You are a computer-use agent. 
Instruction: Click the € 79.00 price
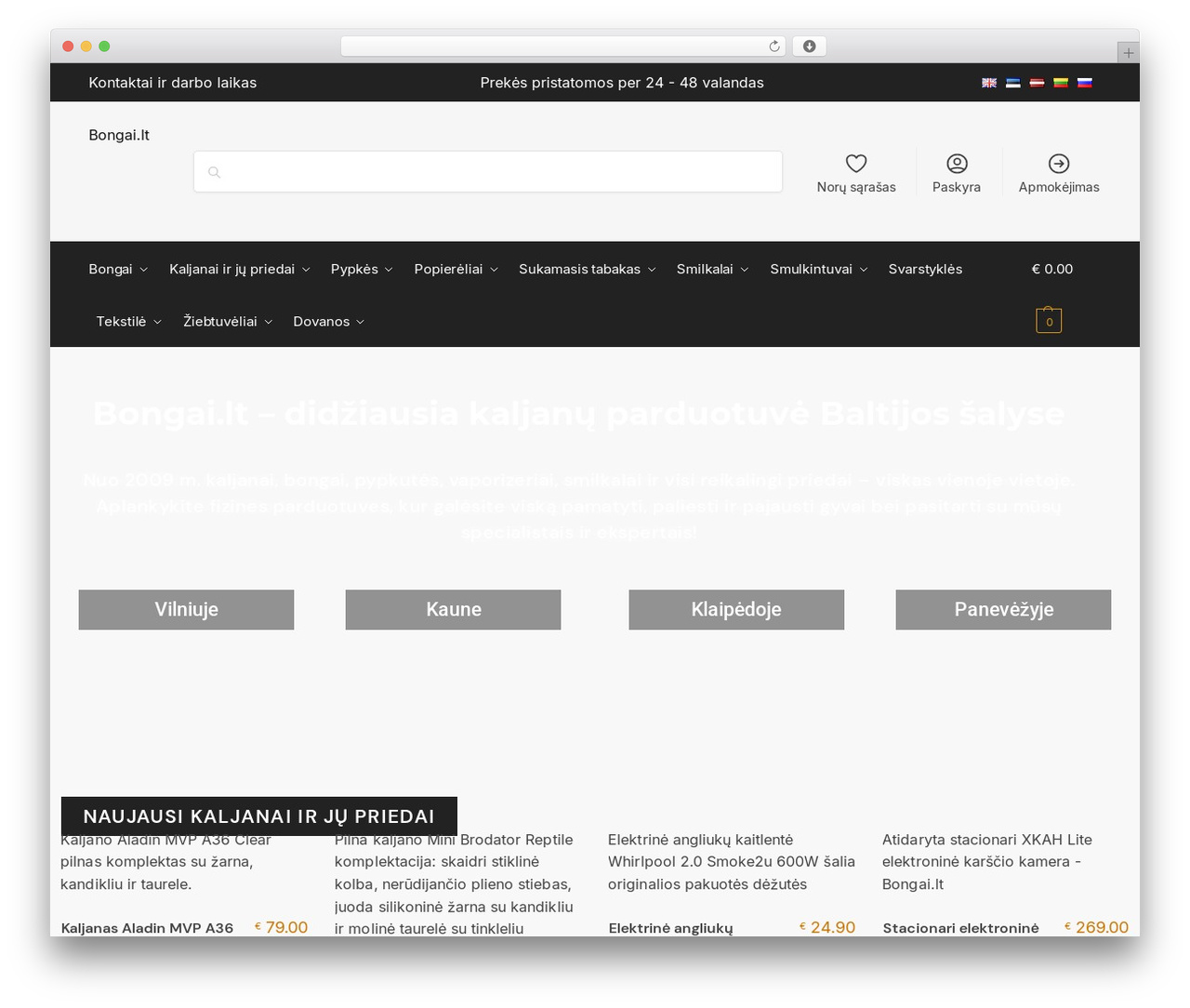coord(281,927)
